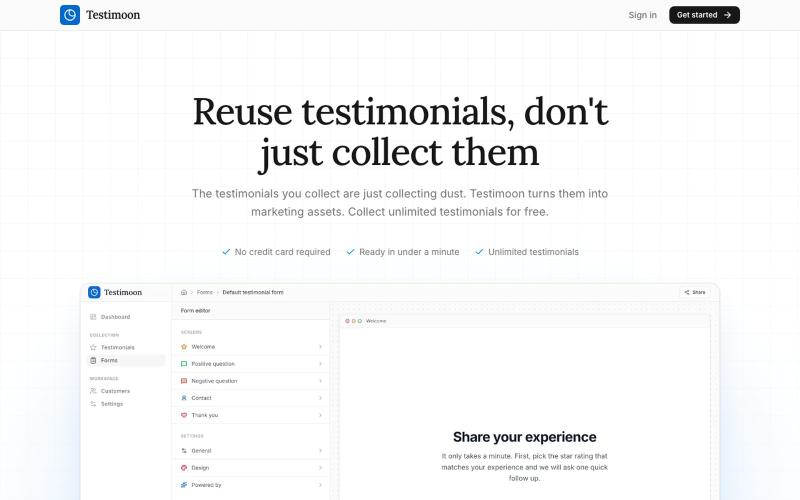Screen dimensions: 800x500
Task: Expand the Negative question chevron
Action: [320, 381]
